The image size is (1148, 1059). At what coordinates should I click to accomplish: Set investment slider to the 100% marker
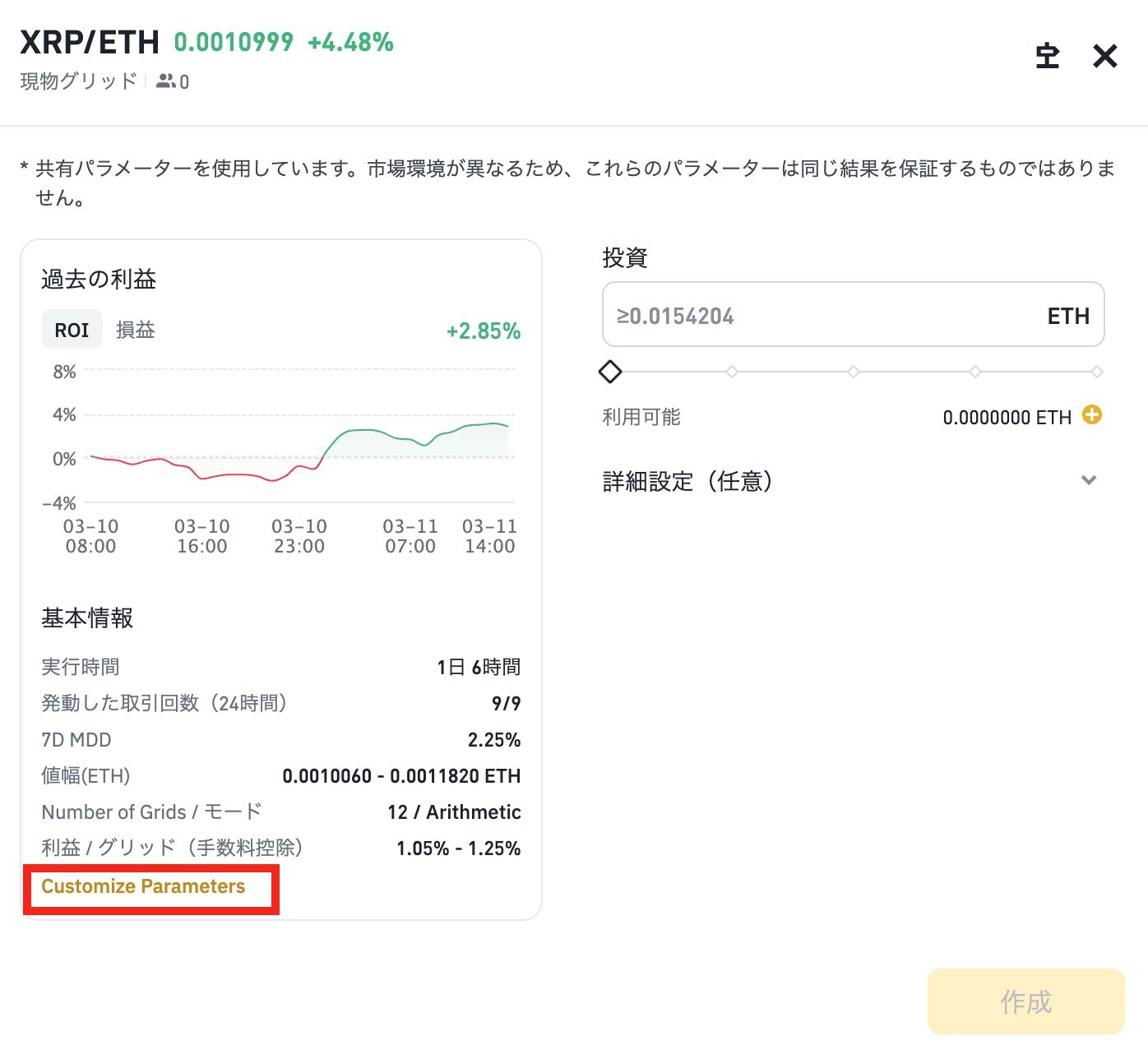1096,372
